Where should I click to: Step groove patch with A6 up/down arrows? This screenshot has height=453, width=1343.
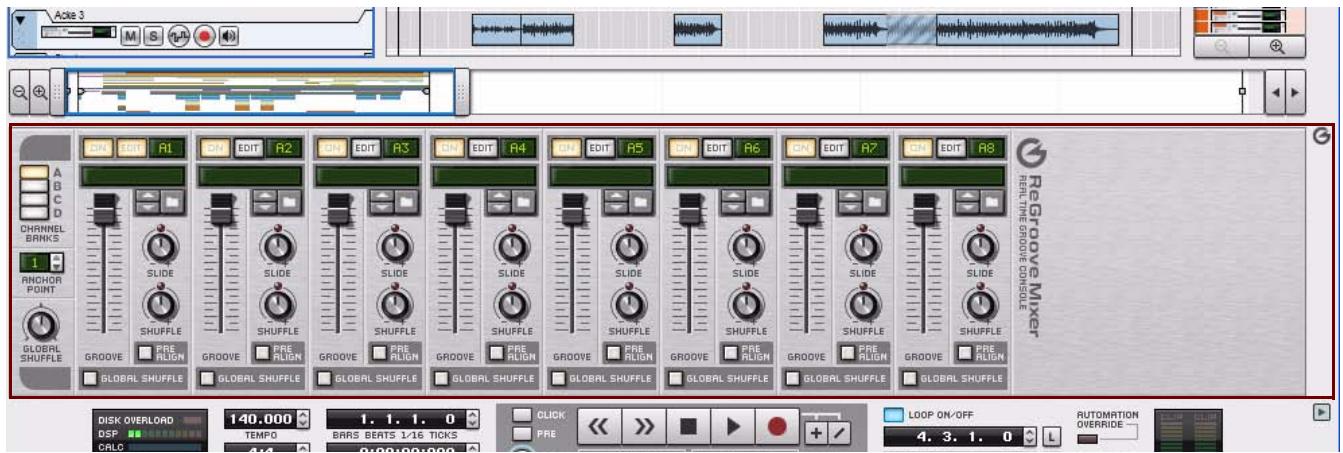coord(732,202)
